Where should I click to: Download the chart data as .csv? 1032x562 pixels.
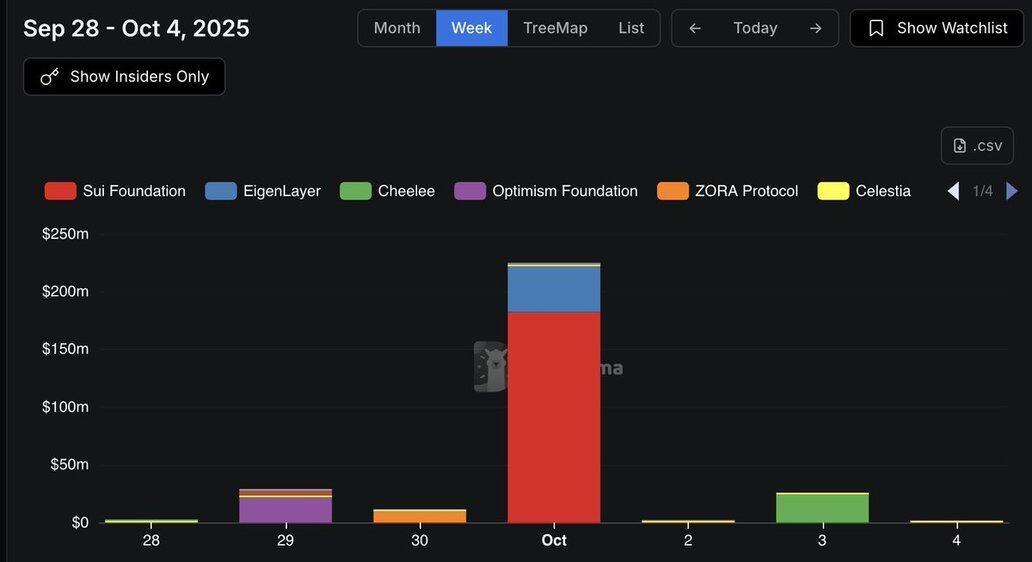pyautogui.click(x=977, y=145)
